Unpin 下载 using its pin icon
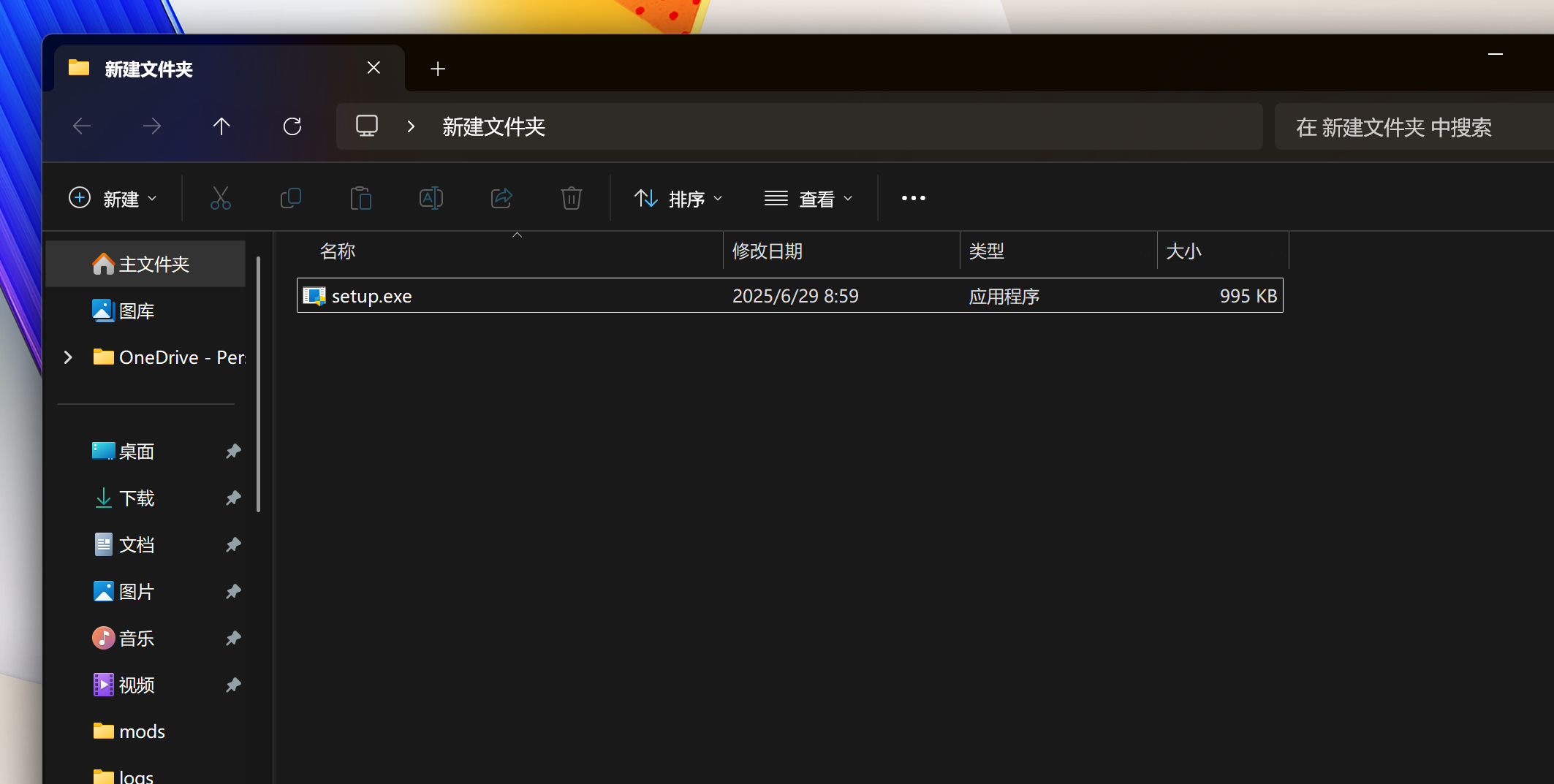1554x784 pixels. (233, 498)
